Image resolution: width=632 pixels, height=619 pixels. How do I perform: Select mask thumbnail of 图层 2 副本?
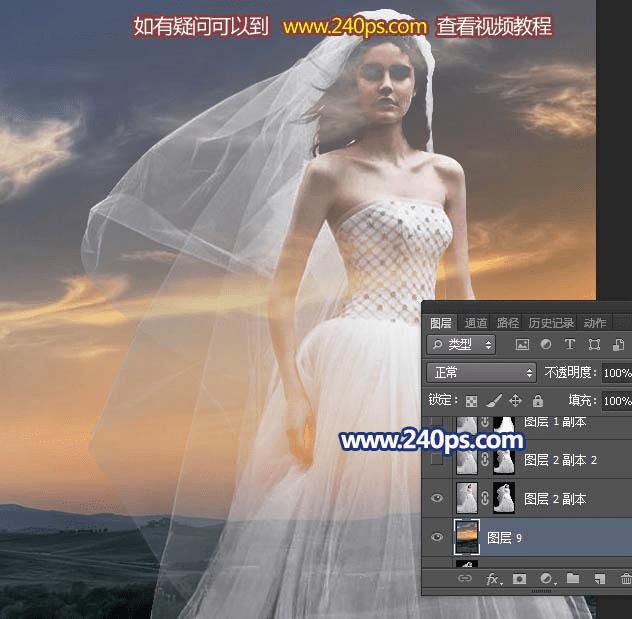point(504,498)
